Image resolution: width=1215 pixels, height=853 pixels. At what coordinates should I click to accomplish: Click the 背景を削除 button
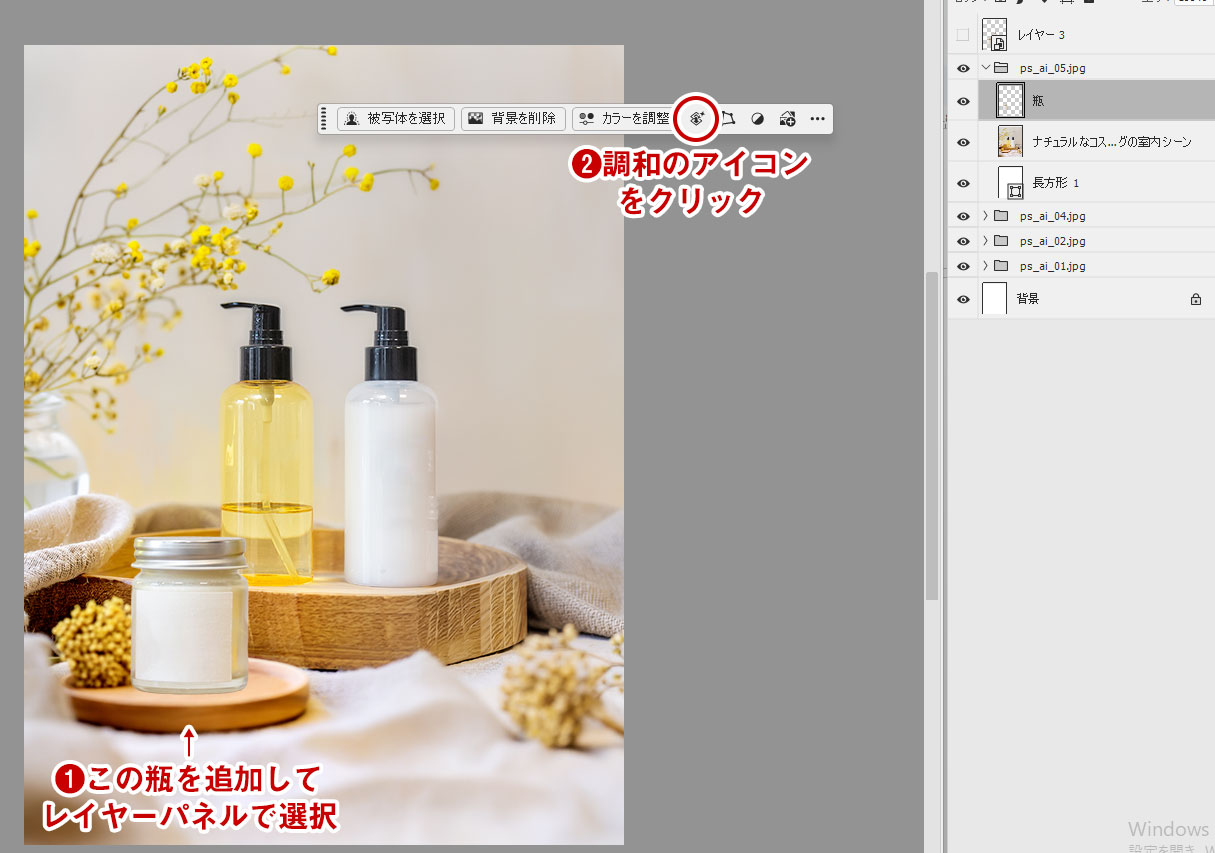click(x=513, y=118)
